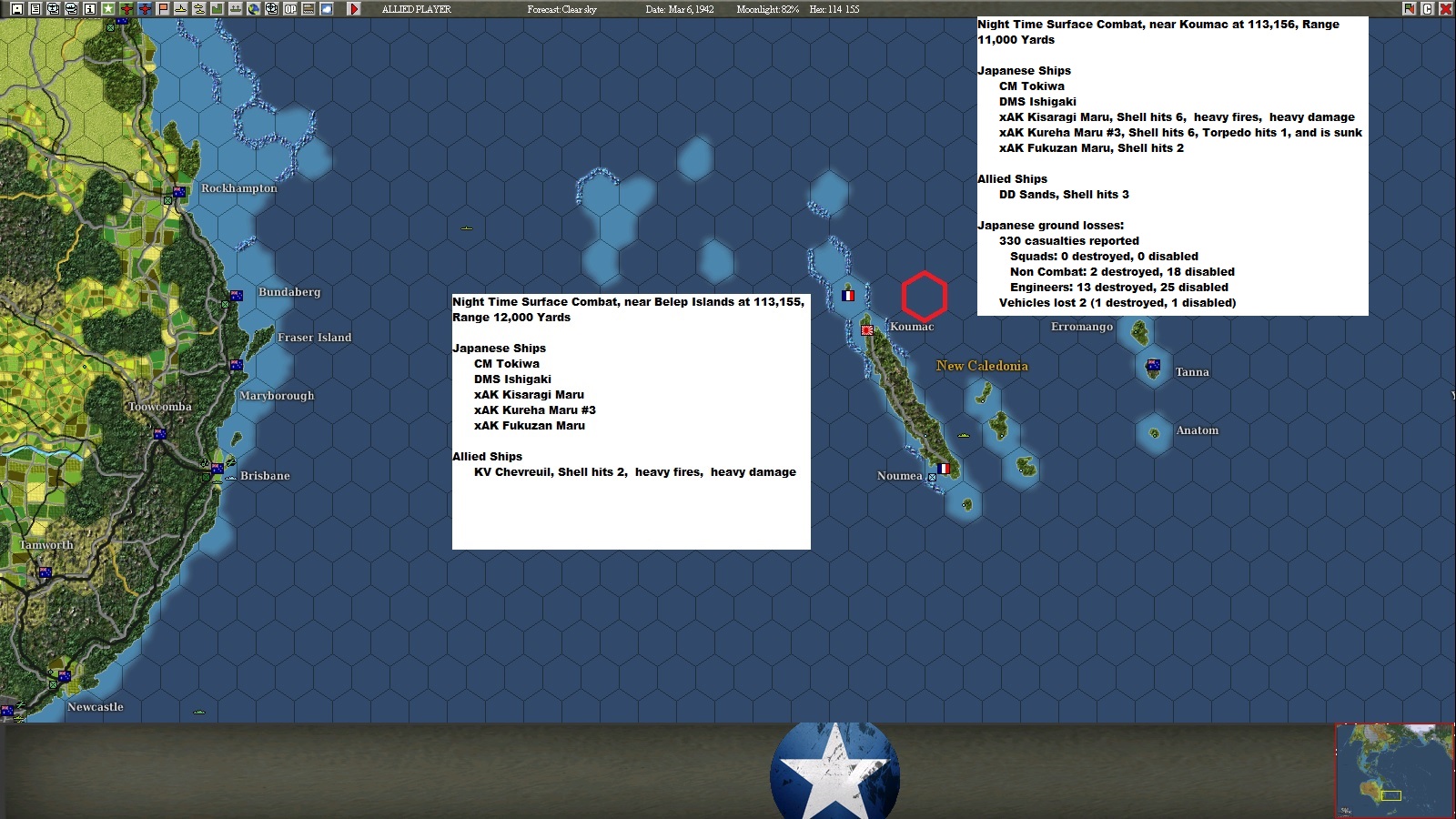This screenshot has width=1456, height=819.
Task: Select the Australian flag at Tanna
Action: coord(1153,365)
